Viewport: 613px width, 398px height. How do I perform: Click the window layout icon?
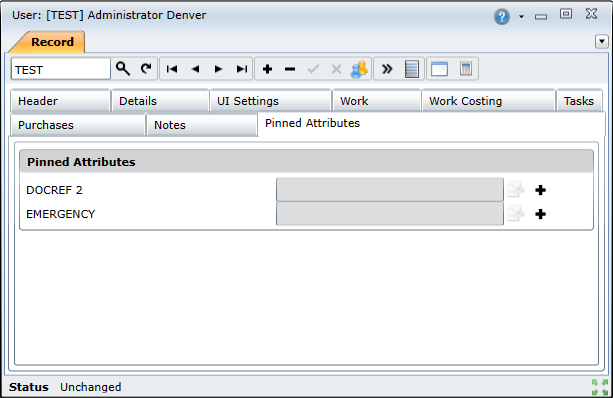coord(439,69)
